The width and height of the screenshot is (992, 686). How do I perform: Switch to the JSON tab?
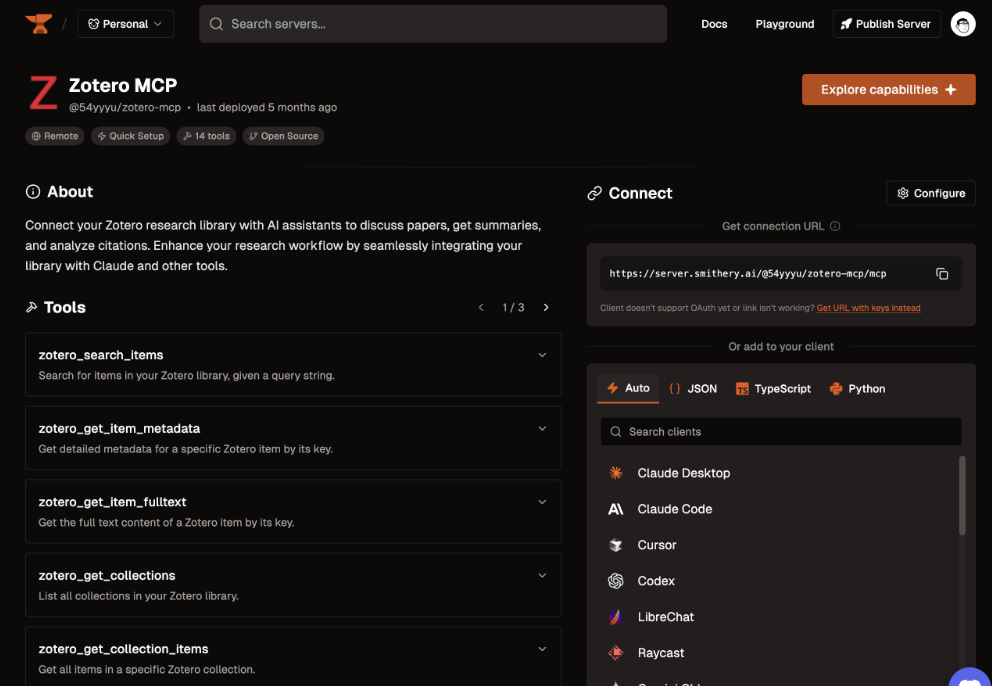coord(693,388)
